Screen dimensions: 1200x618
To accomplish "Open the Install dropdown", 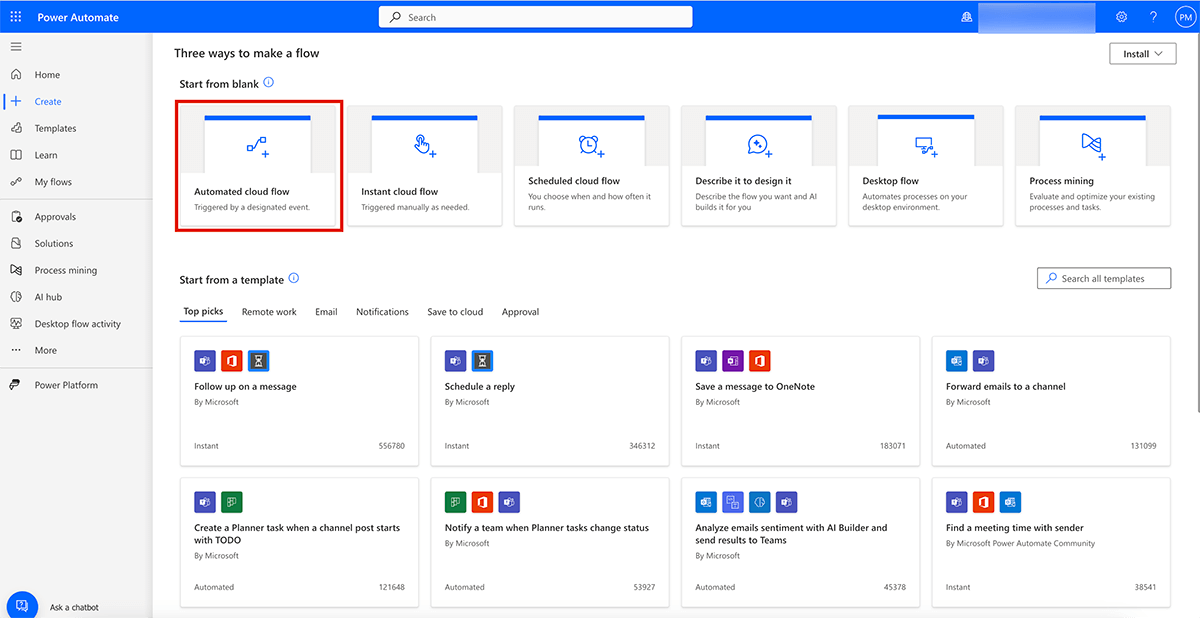I will [1143, 54].
